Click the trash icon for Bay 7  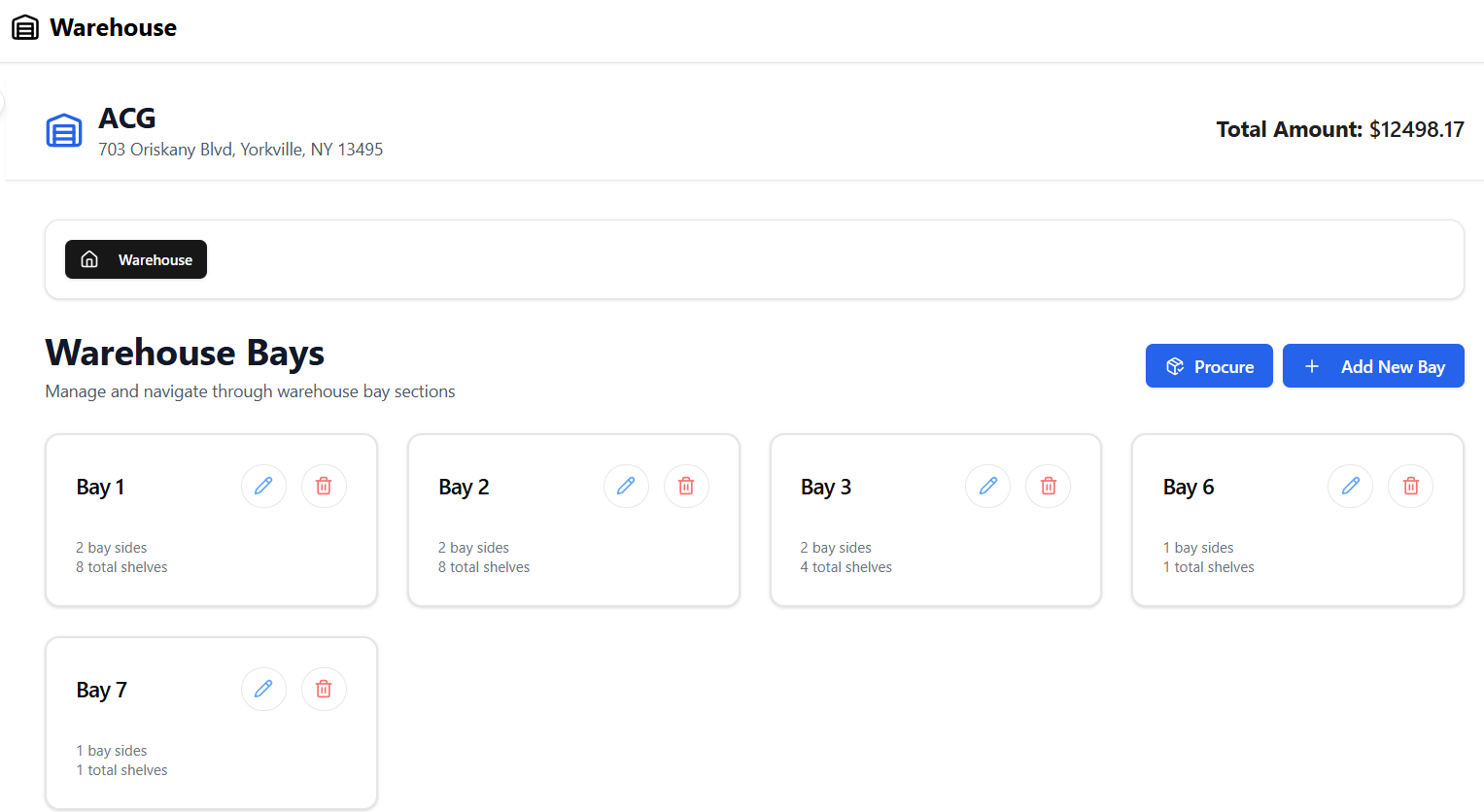coord(324,689)
